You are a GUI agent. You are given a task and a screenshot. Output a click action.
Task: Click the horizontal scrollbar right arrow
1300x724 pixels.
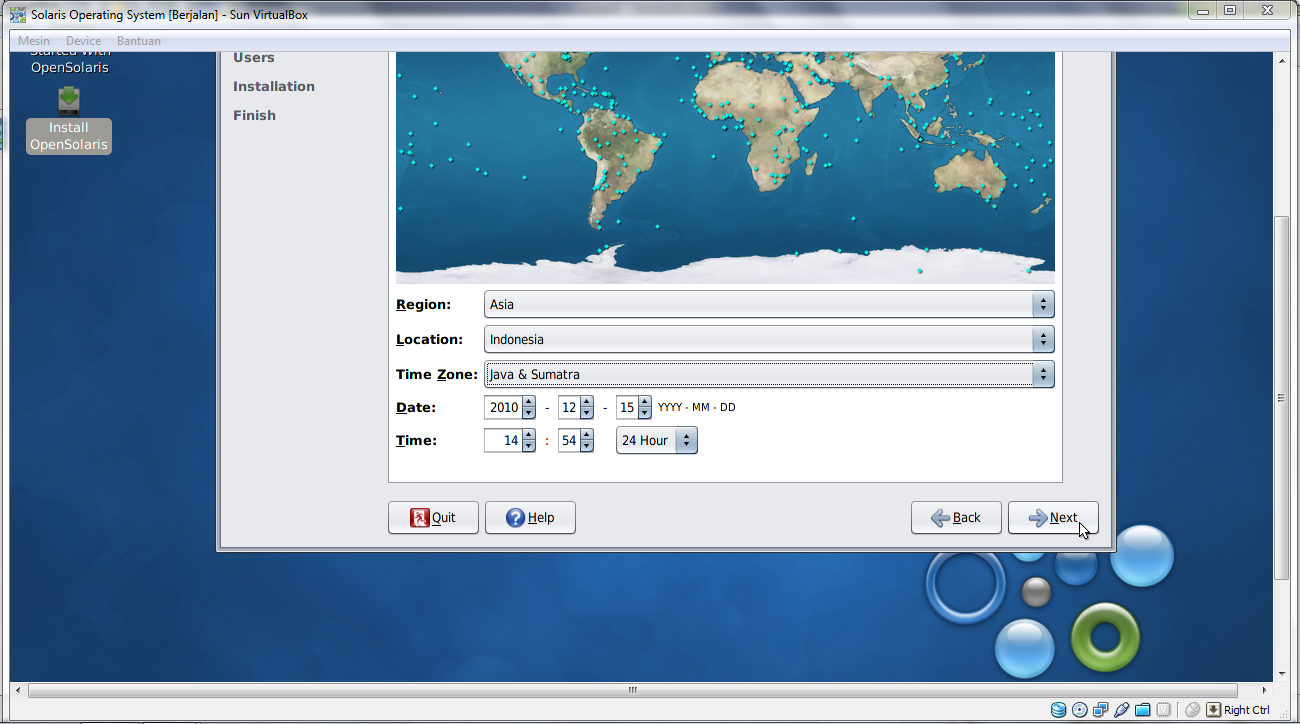1264,690
